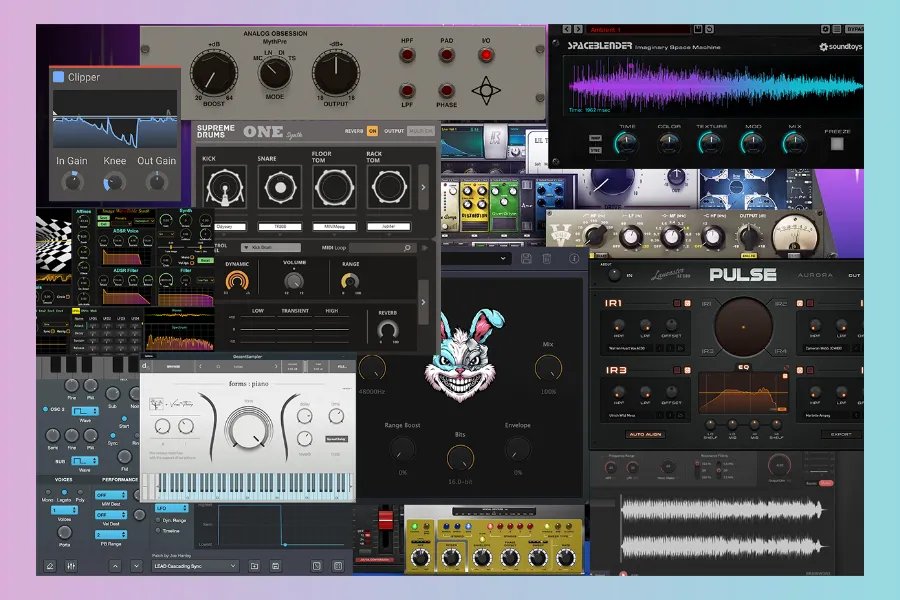Select the Poly voice mode radio
900x600 pixels.
click(x=80, y=492)
